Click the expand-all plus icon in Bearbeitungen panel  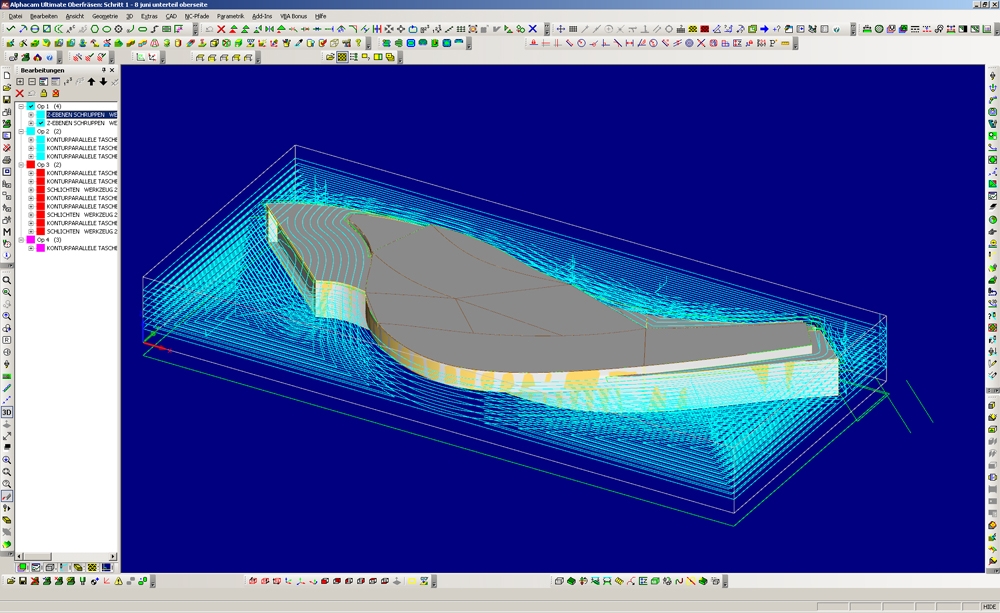point(20,82)
